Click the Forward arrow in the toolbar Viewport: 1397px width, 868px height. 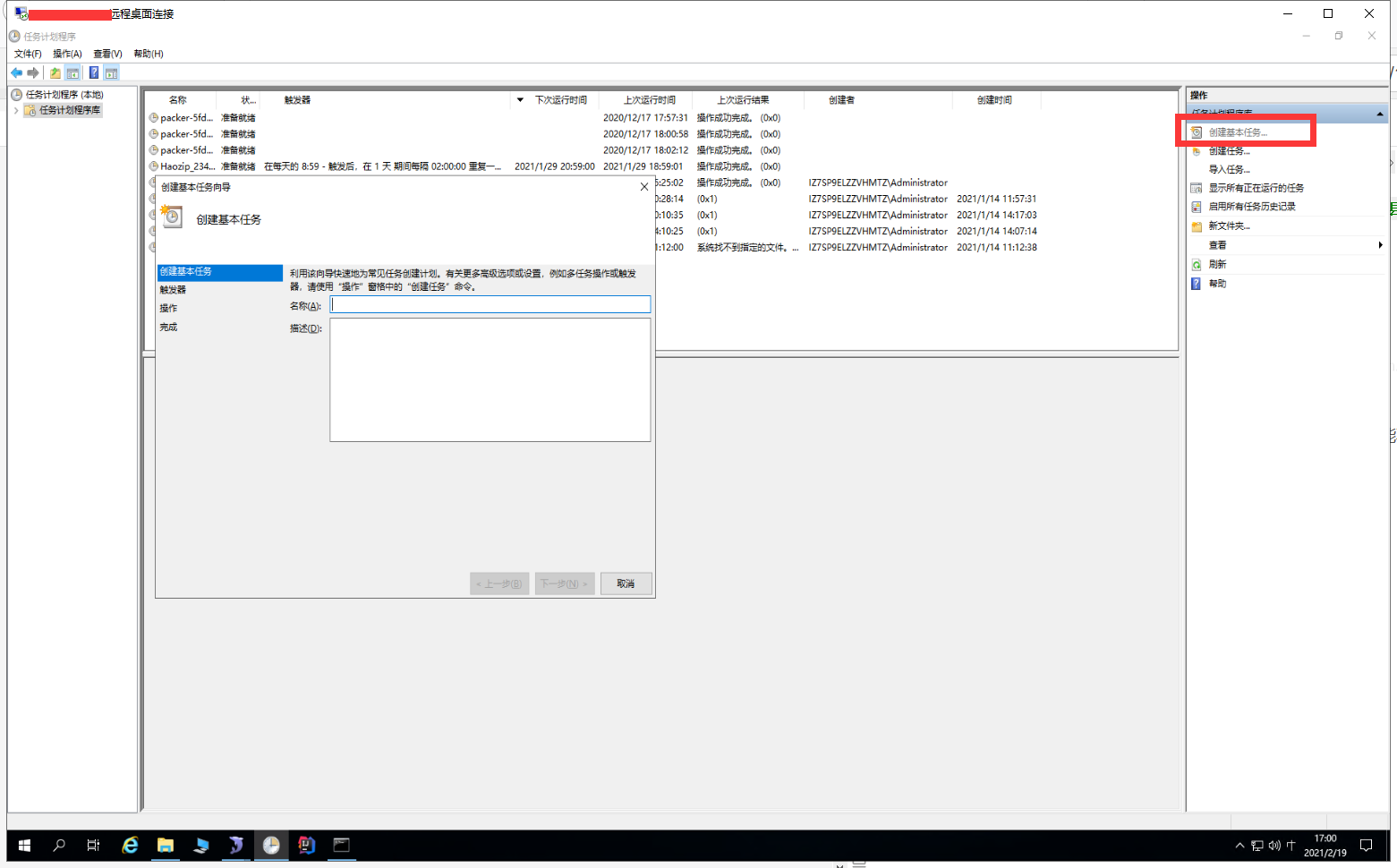tap(33, 72)
